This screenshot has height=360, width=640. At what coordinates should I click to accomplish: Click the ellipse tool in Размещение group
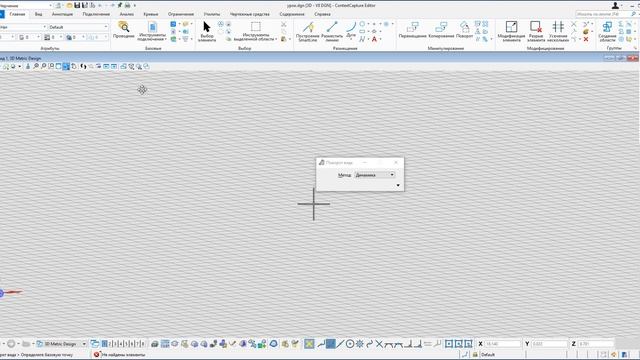(362, 24)
